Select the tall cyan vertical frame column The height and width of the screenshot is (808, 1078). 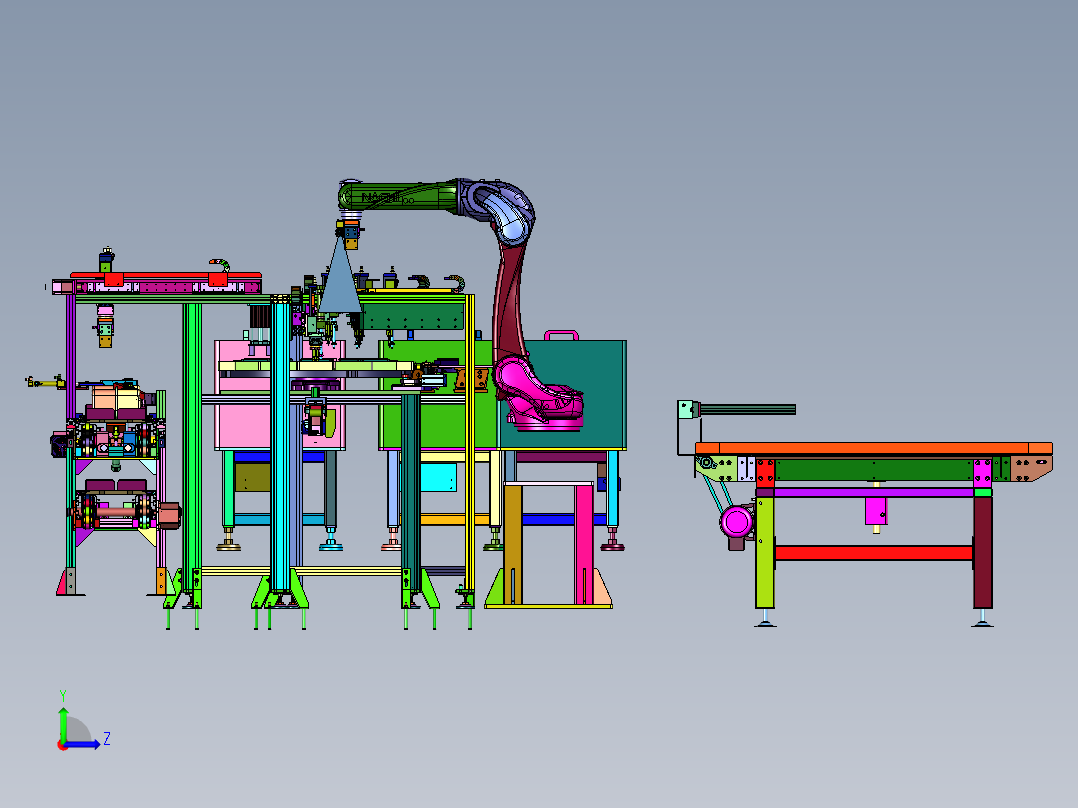280,446
